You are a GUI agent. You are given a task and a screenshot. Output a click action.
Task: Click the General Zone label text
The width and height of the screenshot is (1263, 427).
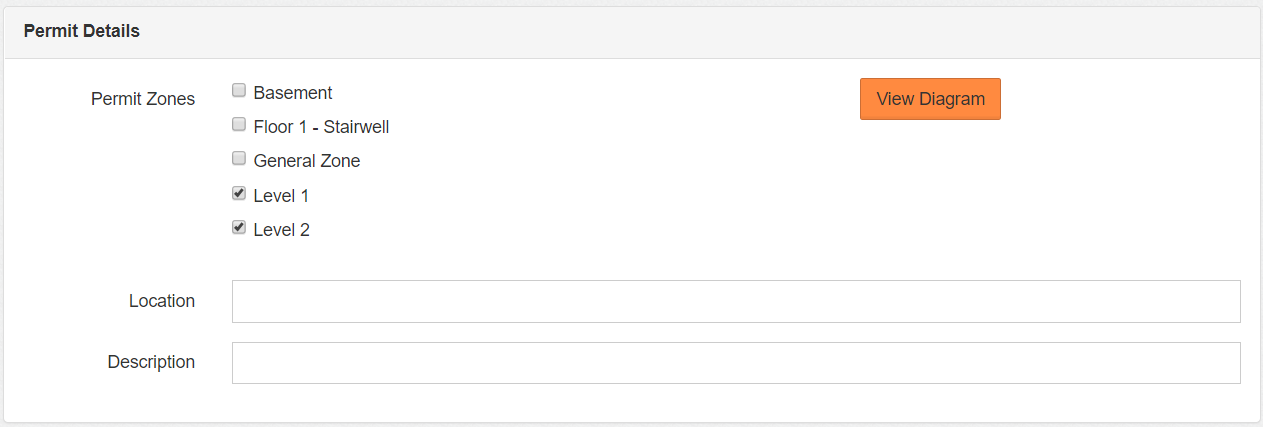coord(307,161)
